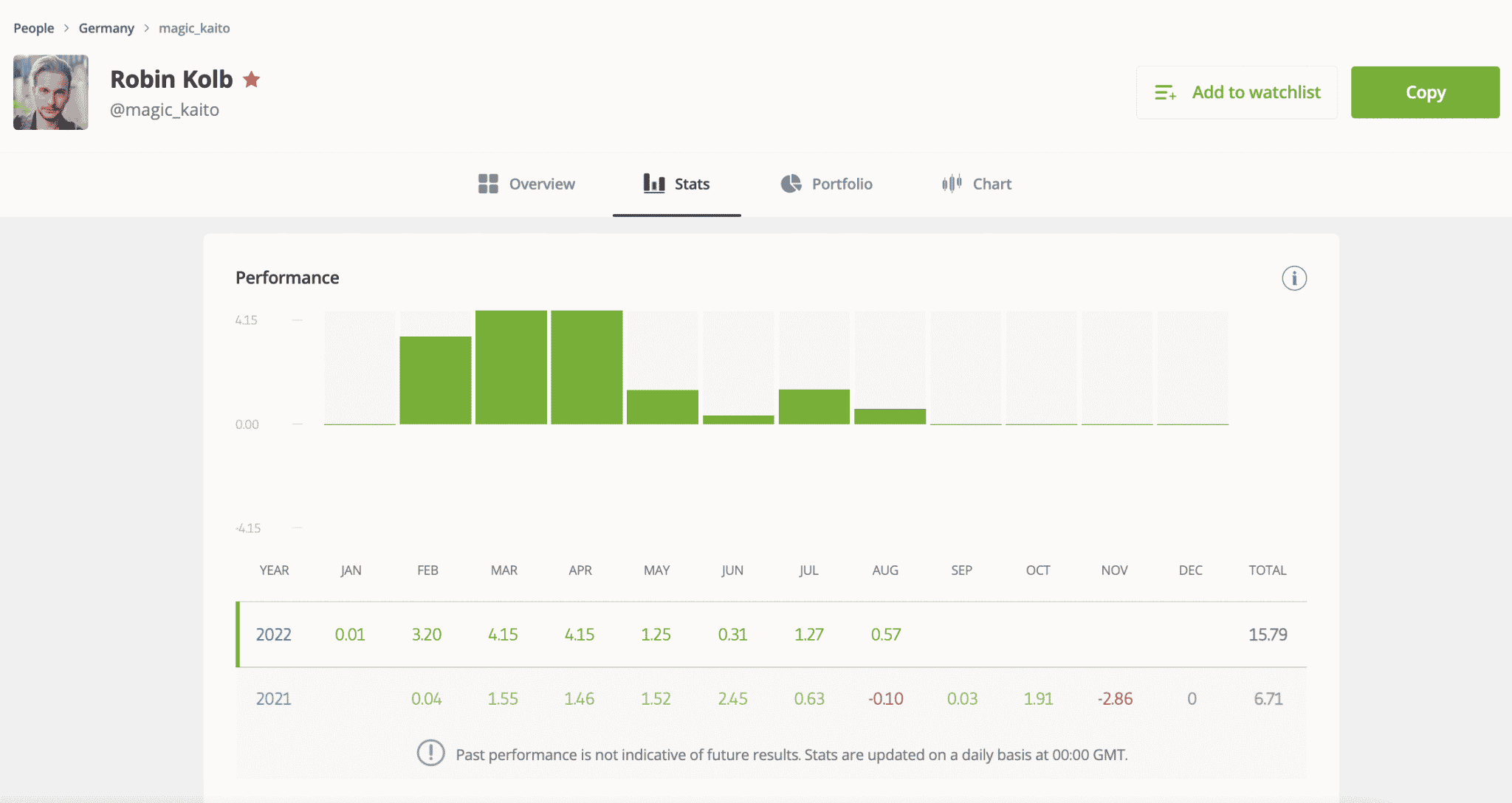Click the March bar in performance chart

[511, 368]
